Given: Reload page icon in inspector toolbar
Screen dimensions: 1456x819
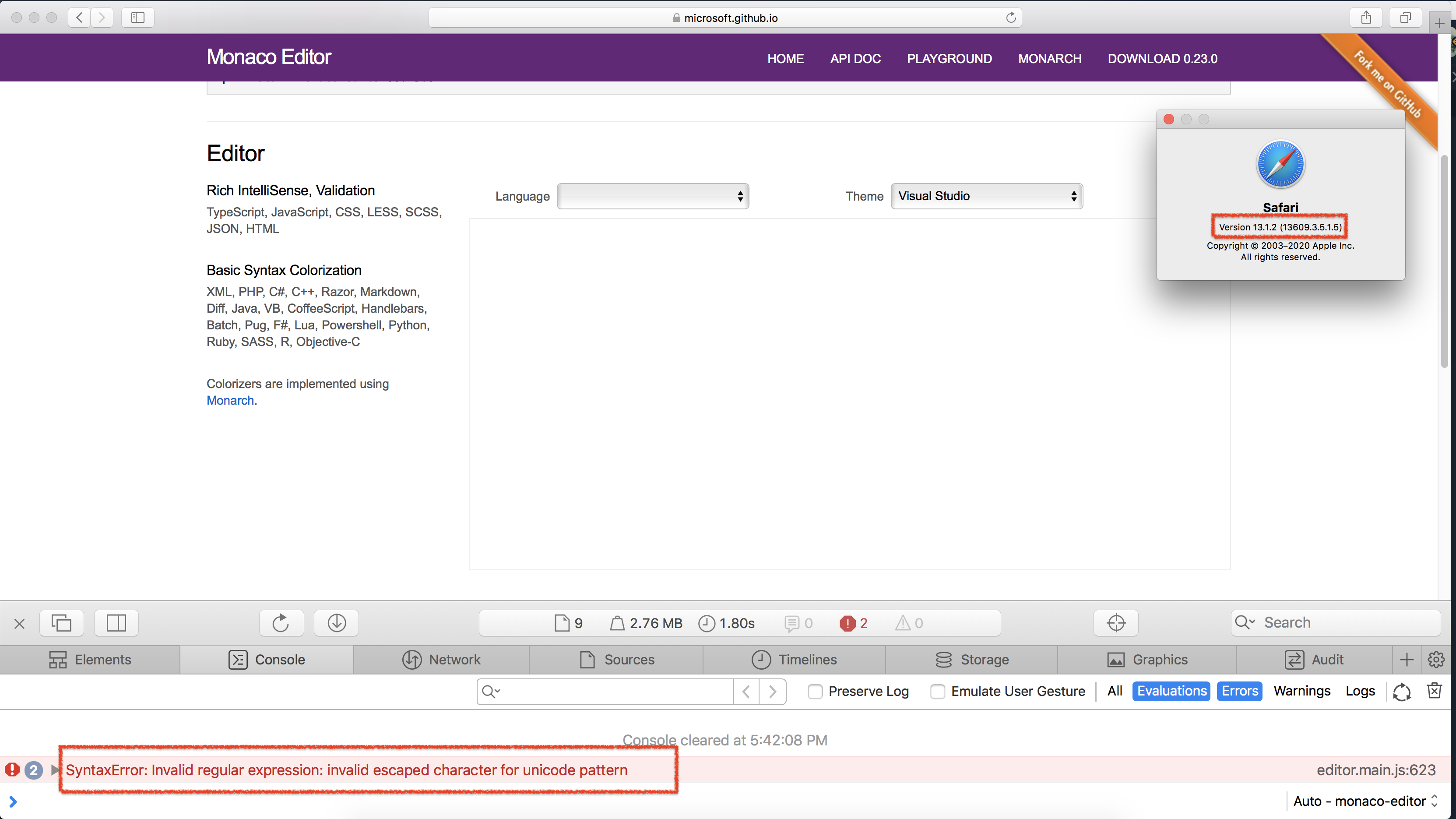Looking at the screenshot, I should [x=281, y=623].
